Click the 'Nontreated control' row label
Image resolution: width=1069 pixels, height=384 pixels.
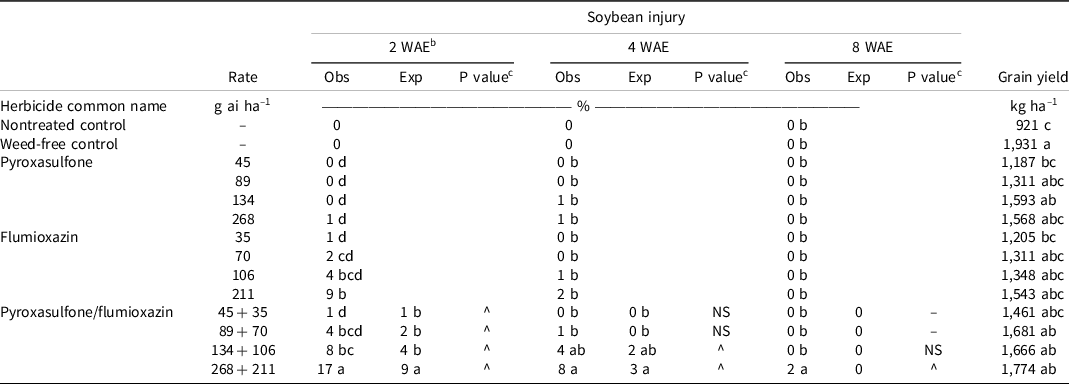click(x=63, y=125)
